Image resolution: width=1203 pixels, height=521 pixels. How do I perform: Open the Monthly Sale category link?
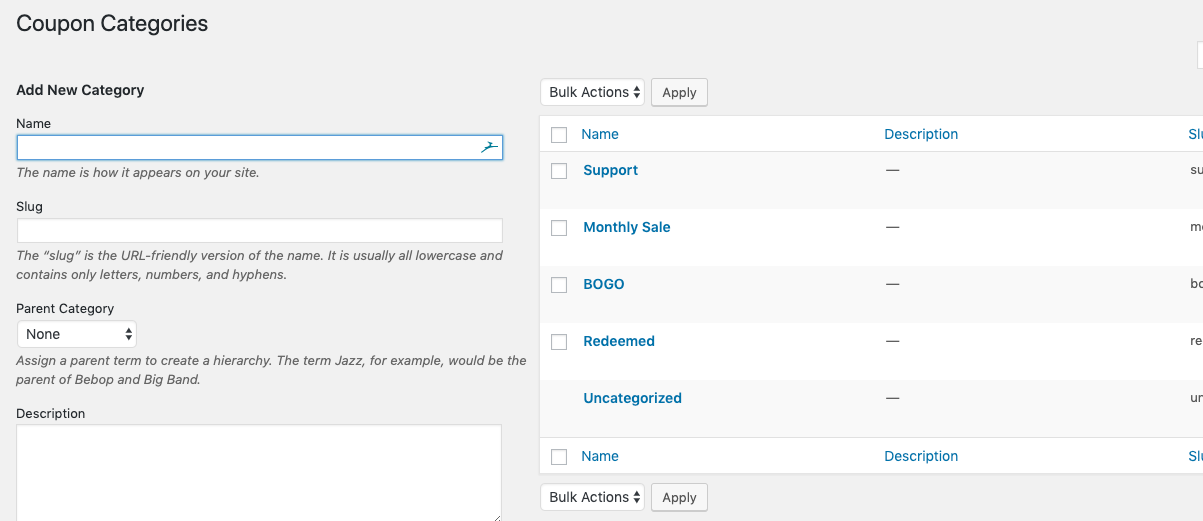[627, 227]
